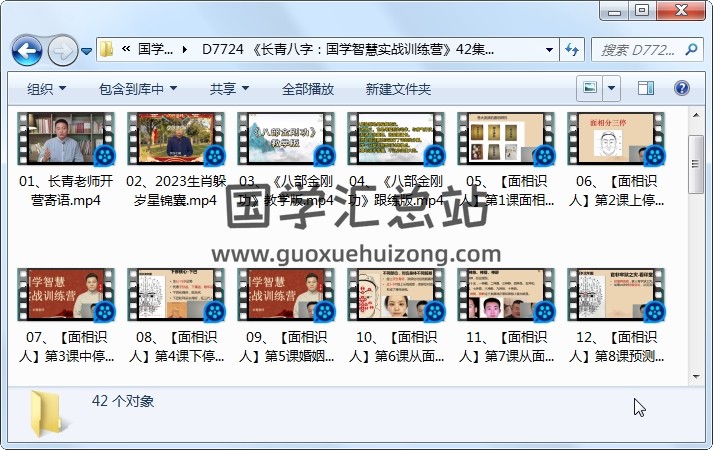Select video 08 面相识人第4课 thumbnail
This screenshot has width=713, height=450.
click(x=176, y=295)
